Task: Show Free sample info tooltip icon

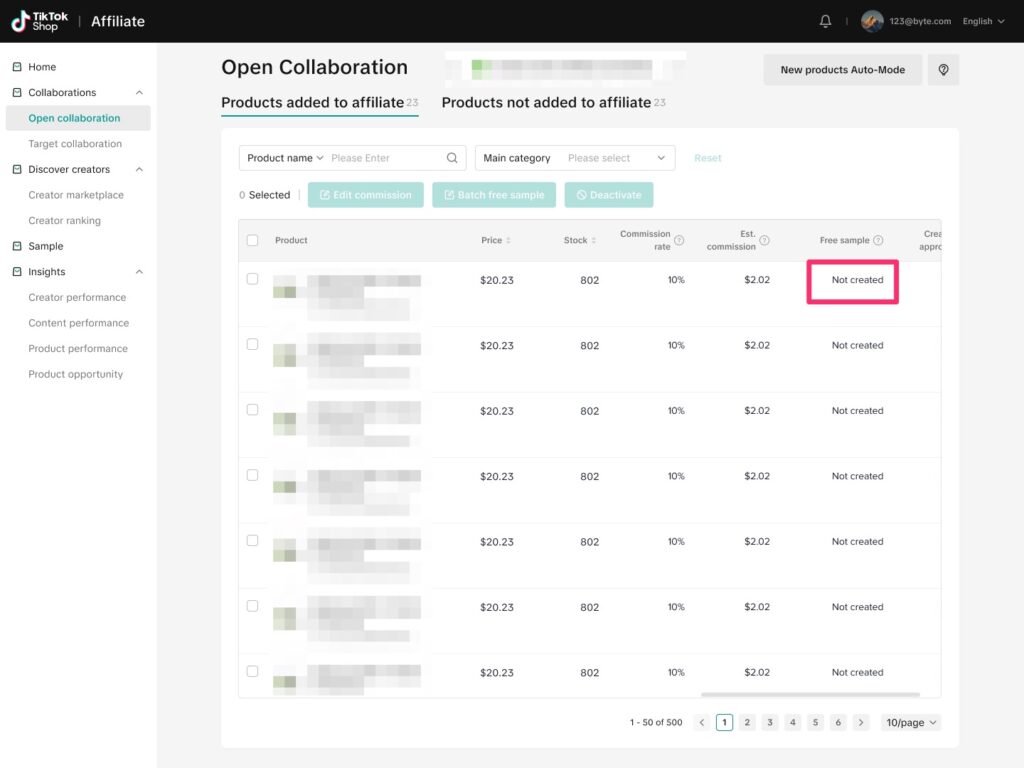Action: (878, 240)
